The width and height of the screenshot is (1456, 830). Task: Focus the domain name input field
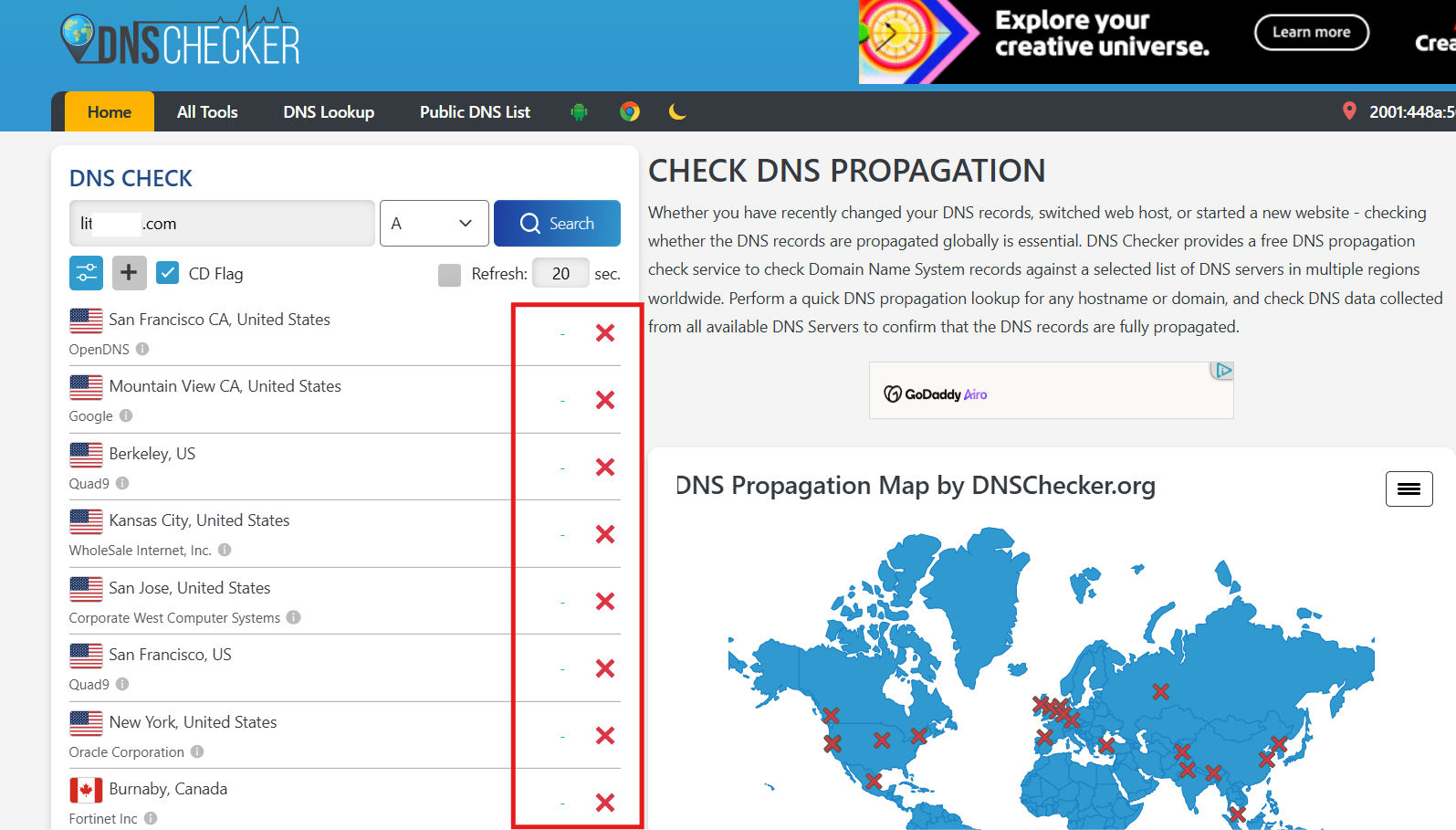pos(222,224)
